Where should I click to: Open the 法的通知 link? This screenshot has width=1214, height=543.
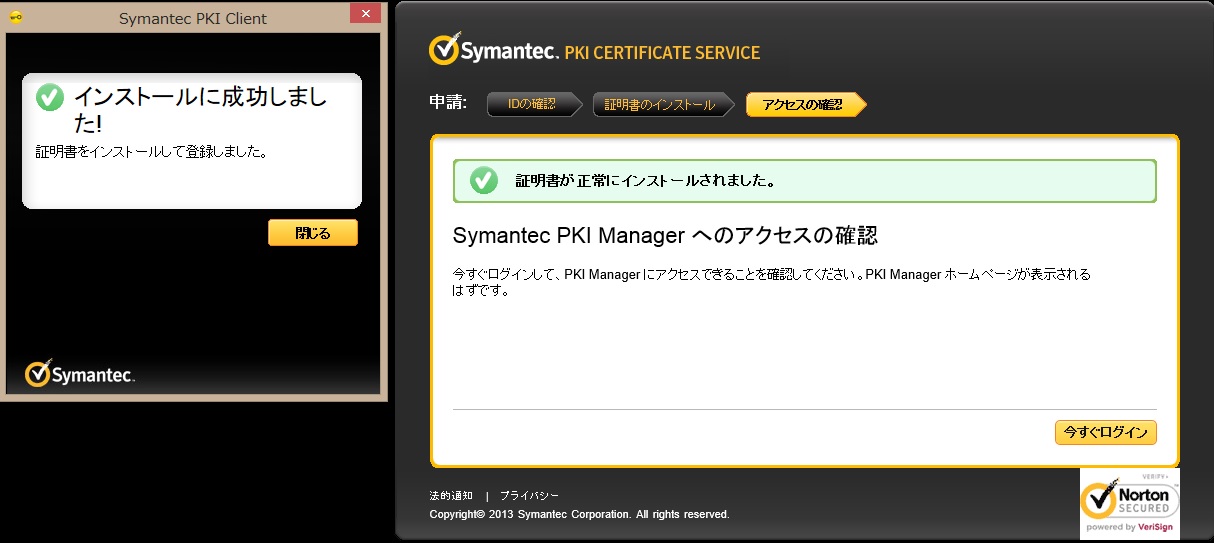[x=451, y=495]
